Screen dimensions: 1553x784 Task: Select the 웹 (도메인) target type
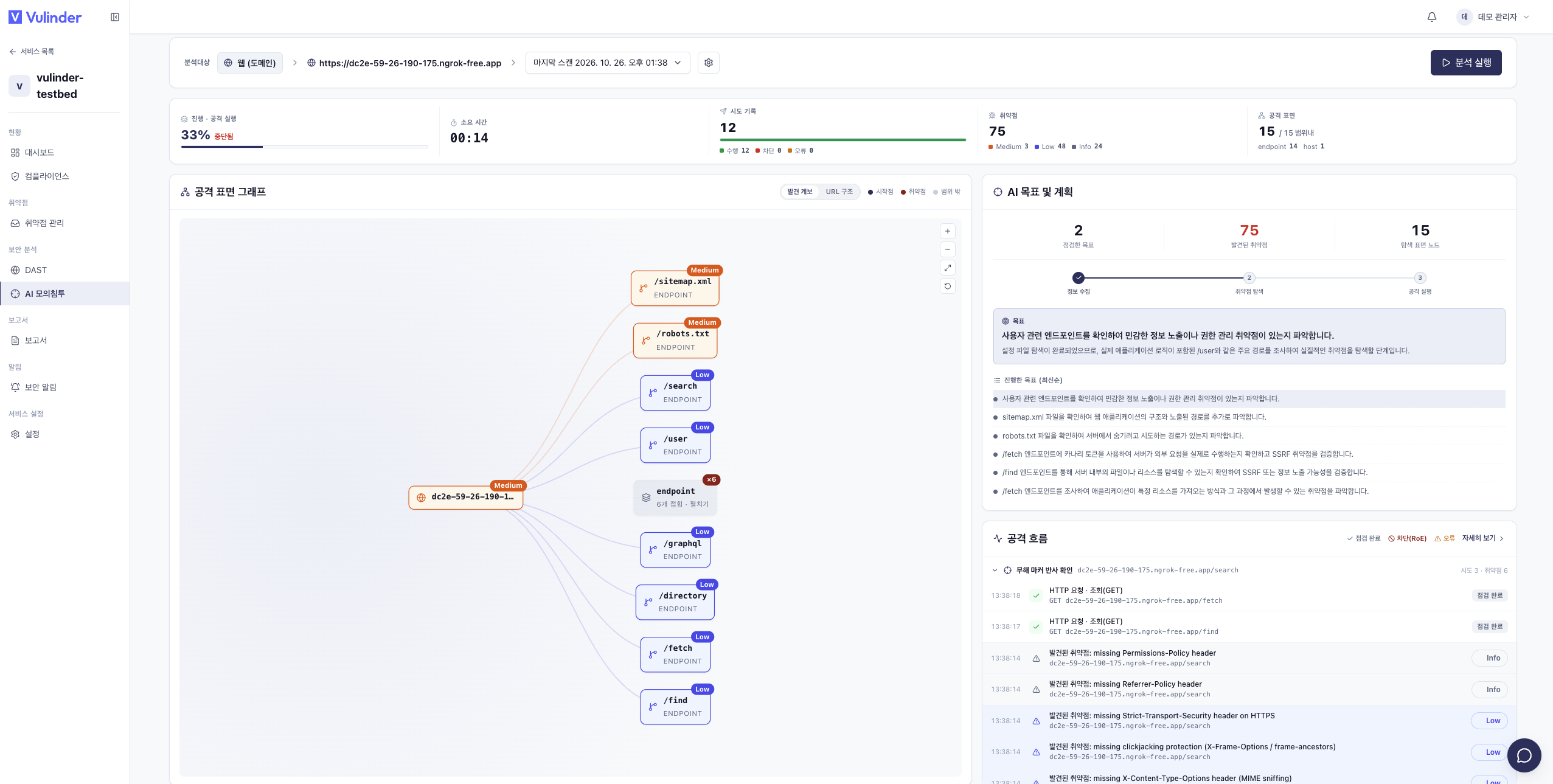pos(249,63)
